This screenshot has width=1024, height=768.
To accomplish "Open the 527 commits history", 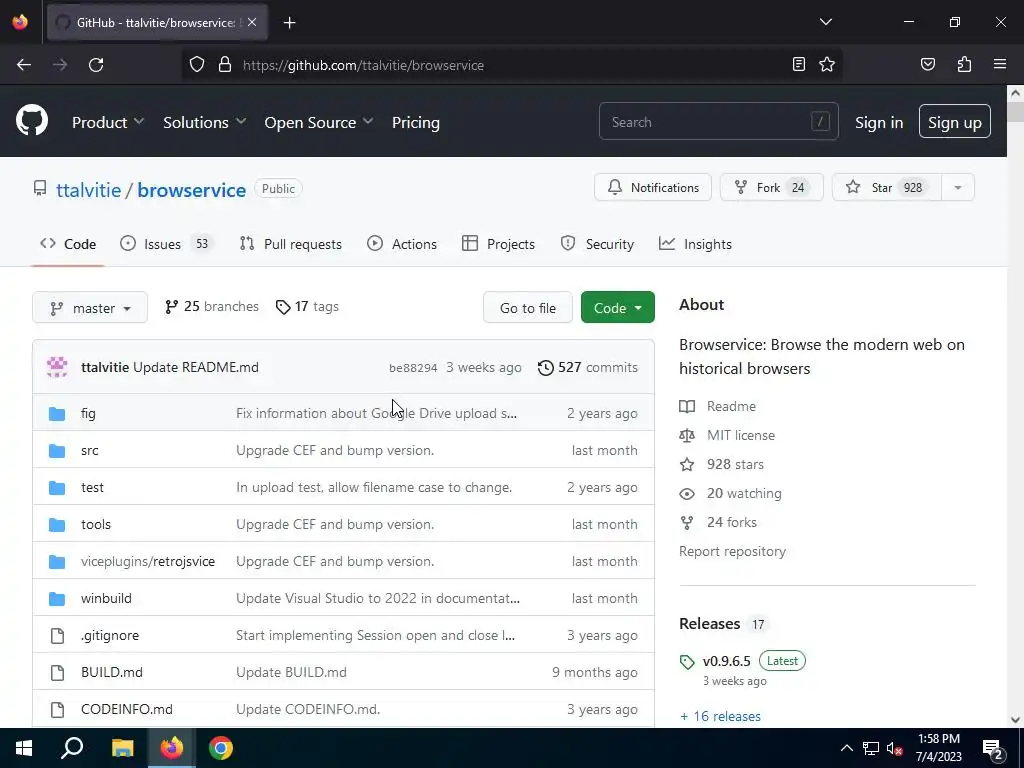I will click(x=587, y=367).
